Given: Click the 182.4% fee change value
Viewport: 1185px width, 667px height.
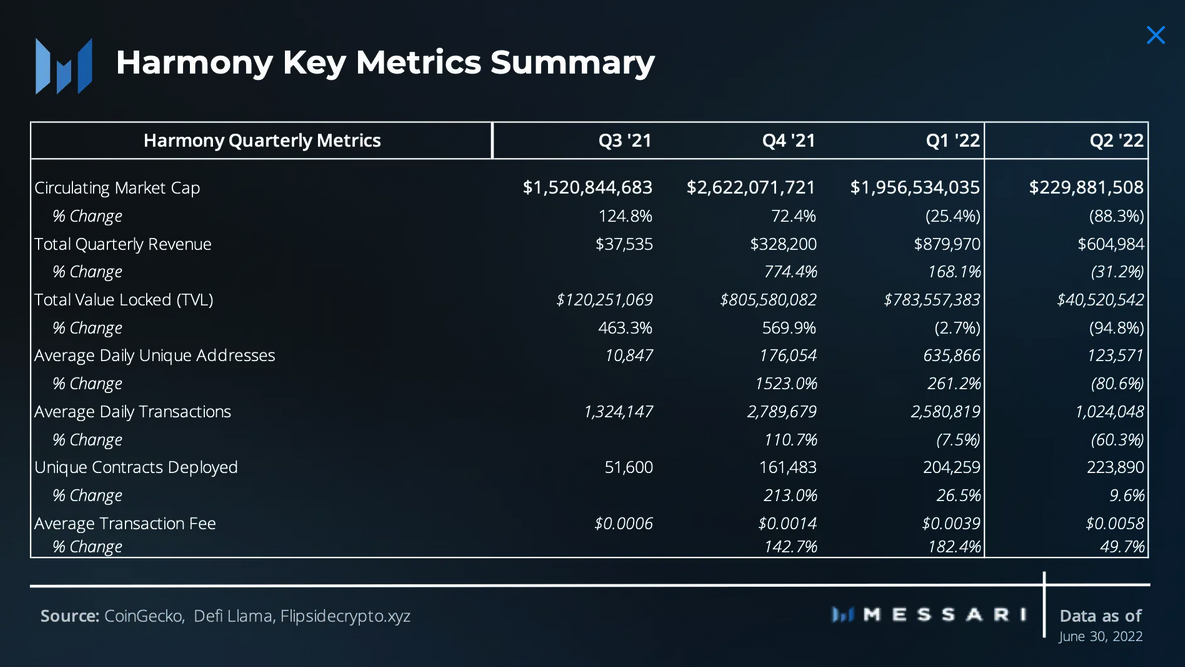Looking at the screenshot, I should coord(954,547).
